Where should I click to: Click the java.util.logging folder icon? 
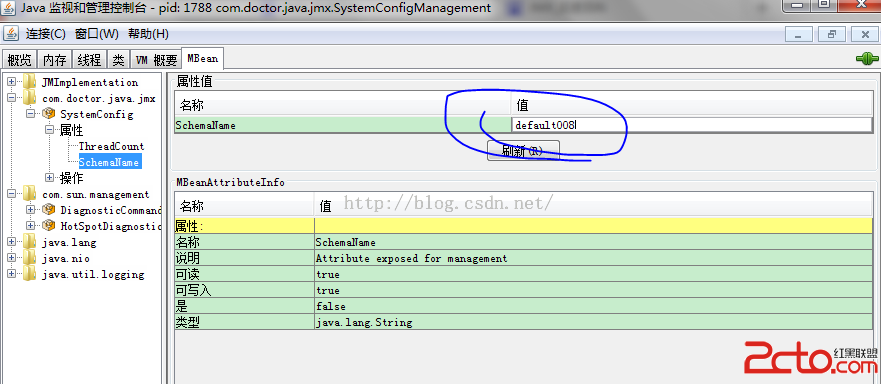(30, 274)
